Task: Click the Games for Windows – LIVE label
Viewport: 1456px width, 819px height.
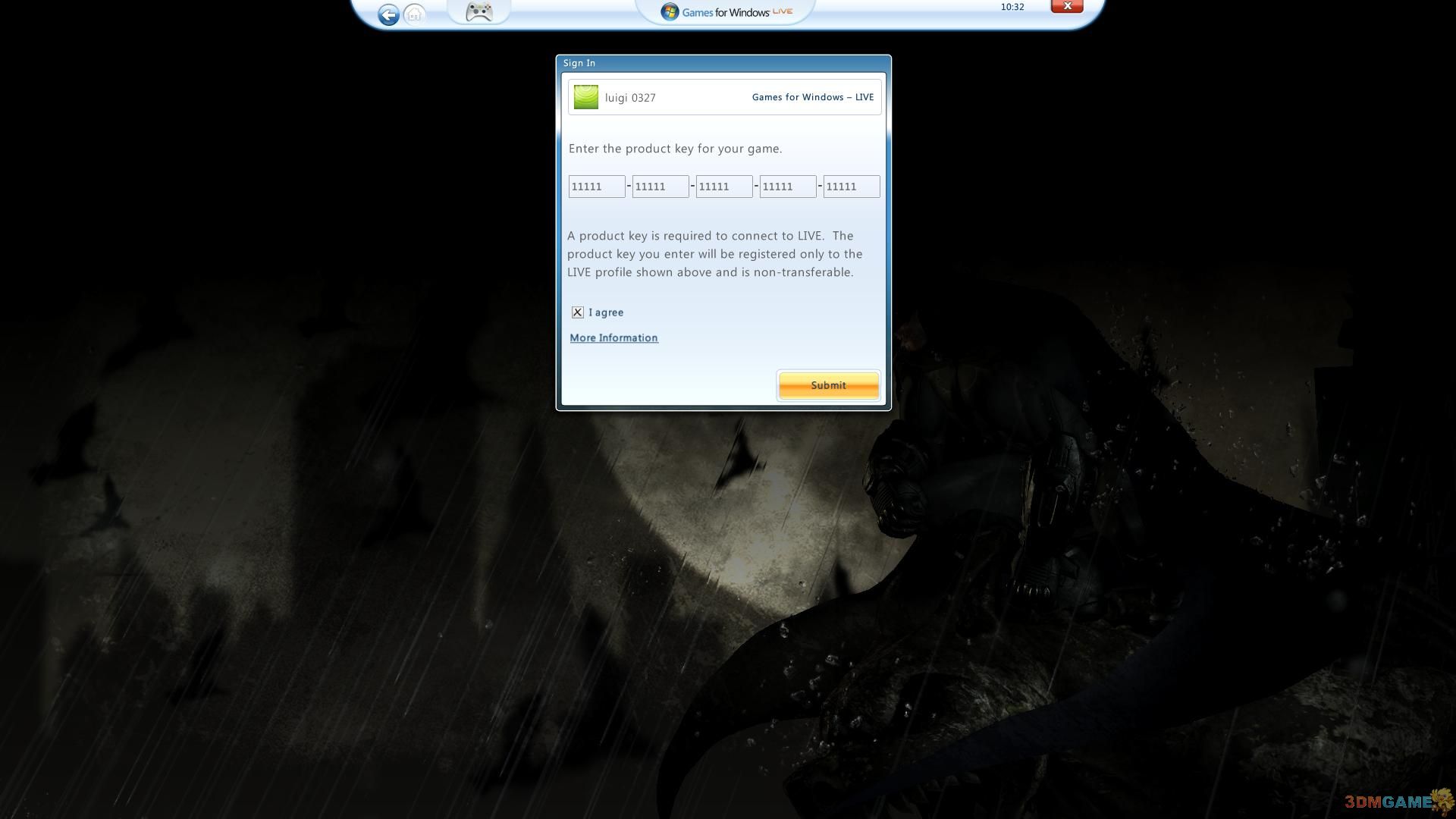Action: click(x=813, y=97)
